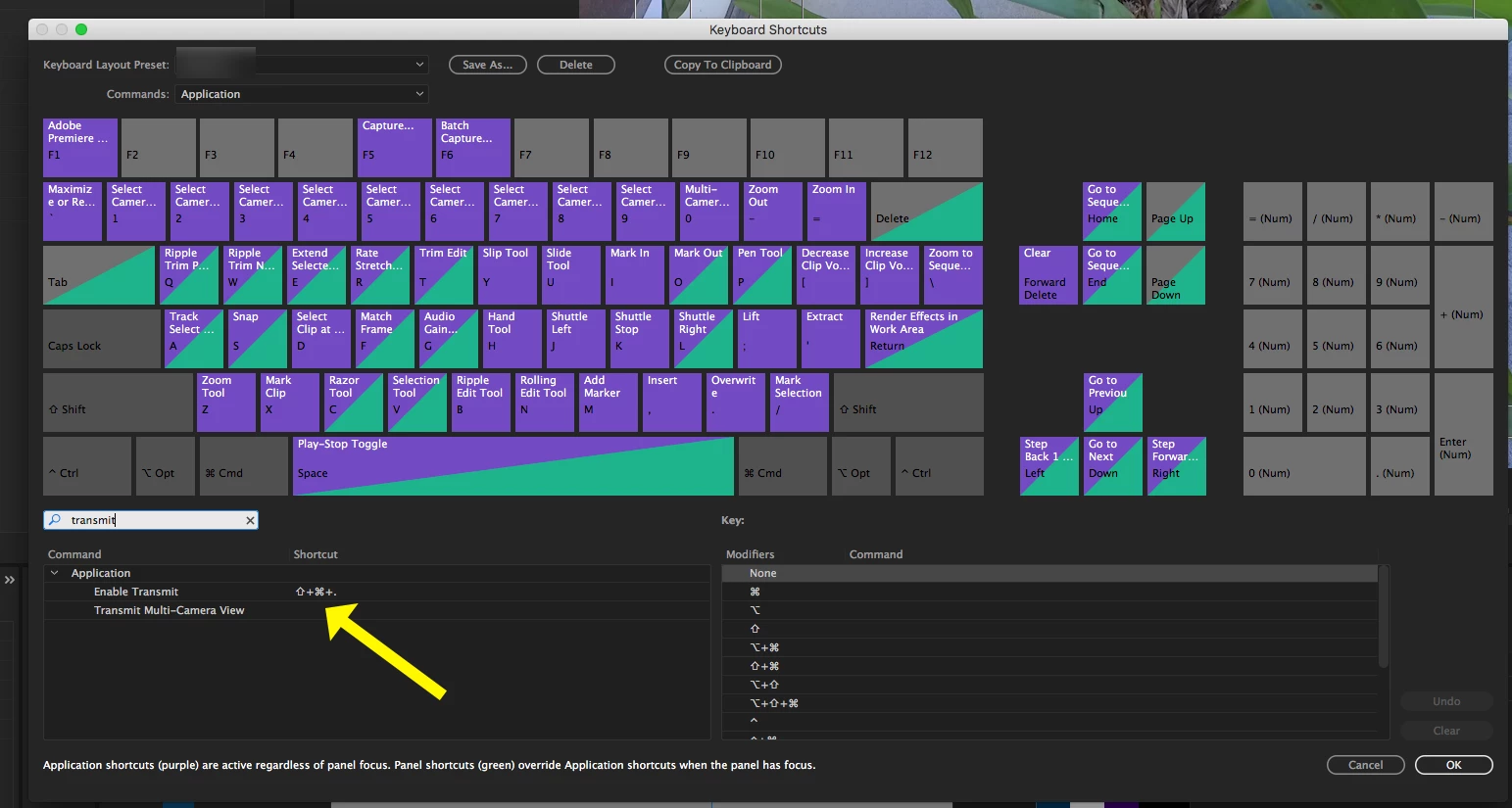Click the F6 Batch Capture key
This screenshot has height=808, width=1512.
473,147
